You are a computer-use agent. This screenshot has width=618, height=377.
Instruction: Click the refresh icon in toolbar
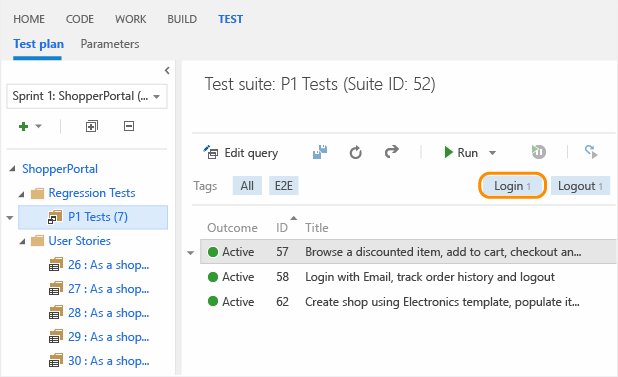pyautogui.click(x=356, y=152)
